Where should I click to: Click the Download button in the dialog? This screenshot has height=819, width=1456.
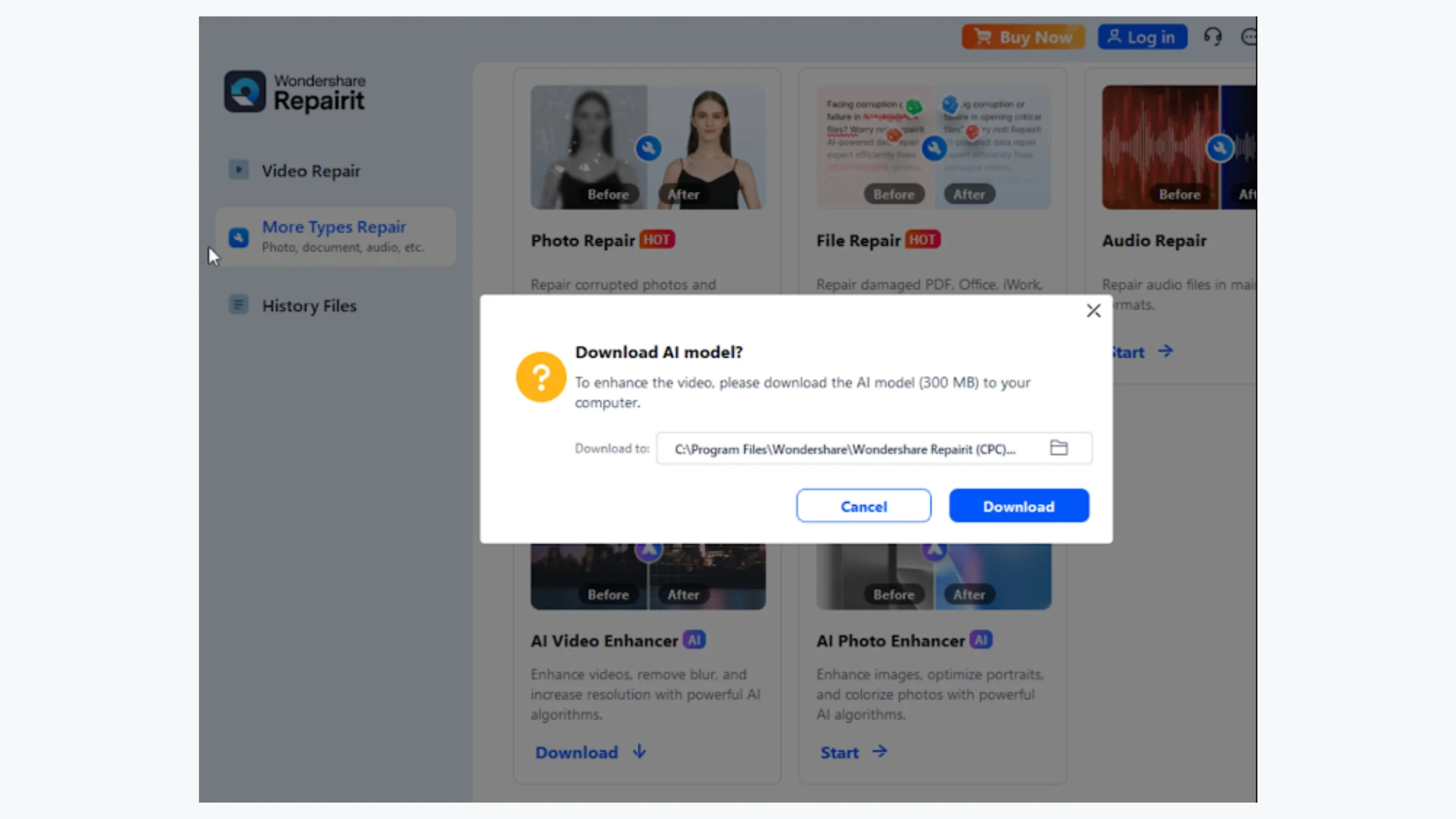(x=1019, y=506)
